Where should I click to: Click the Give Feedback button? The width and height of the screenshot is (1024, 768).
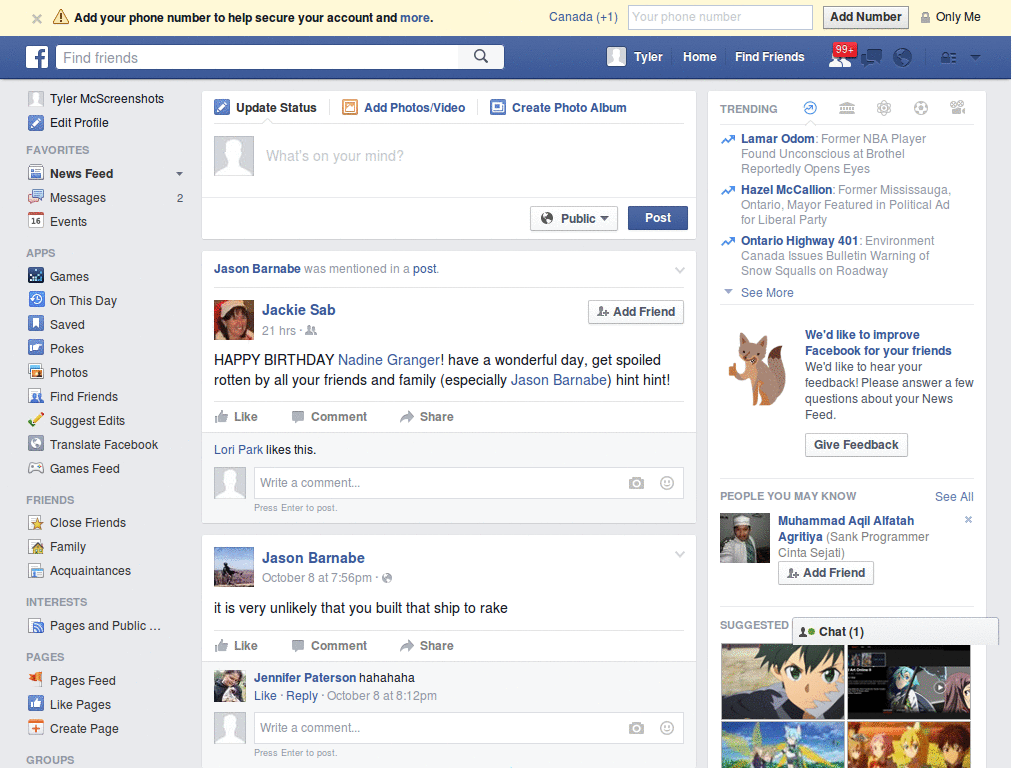click(856, 445)
